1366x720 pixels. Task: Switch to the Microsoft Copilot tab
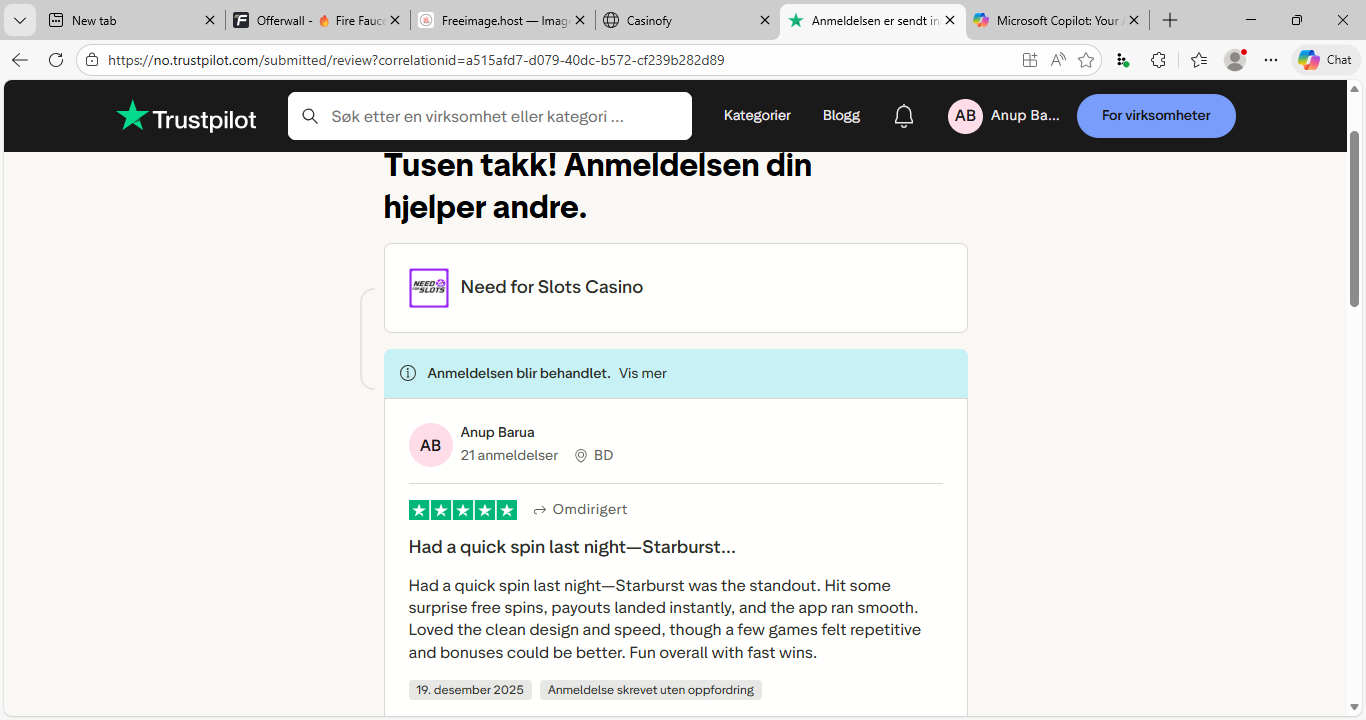(1056, 20)
